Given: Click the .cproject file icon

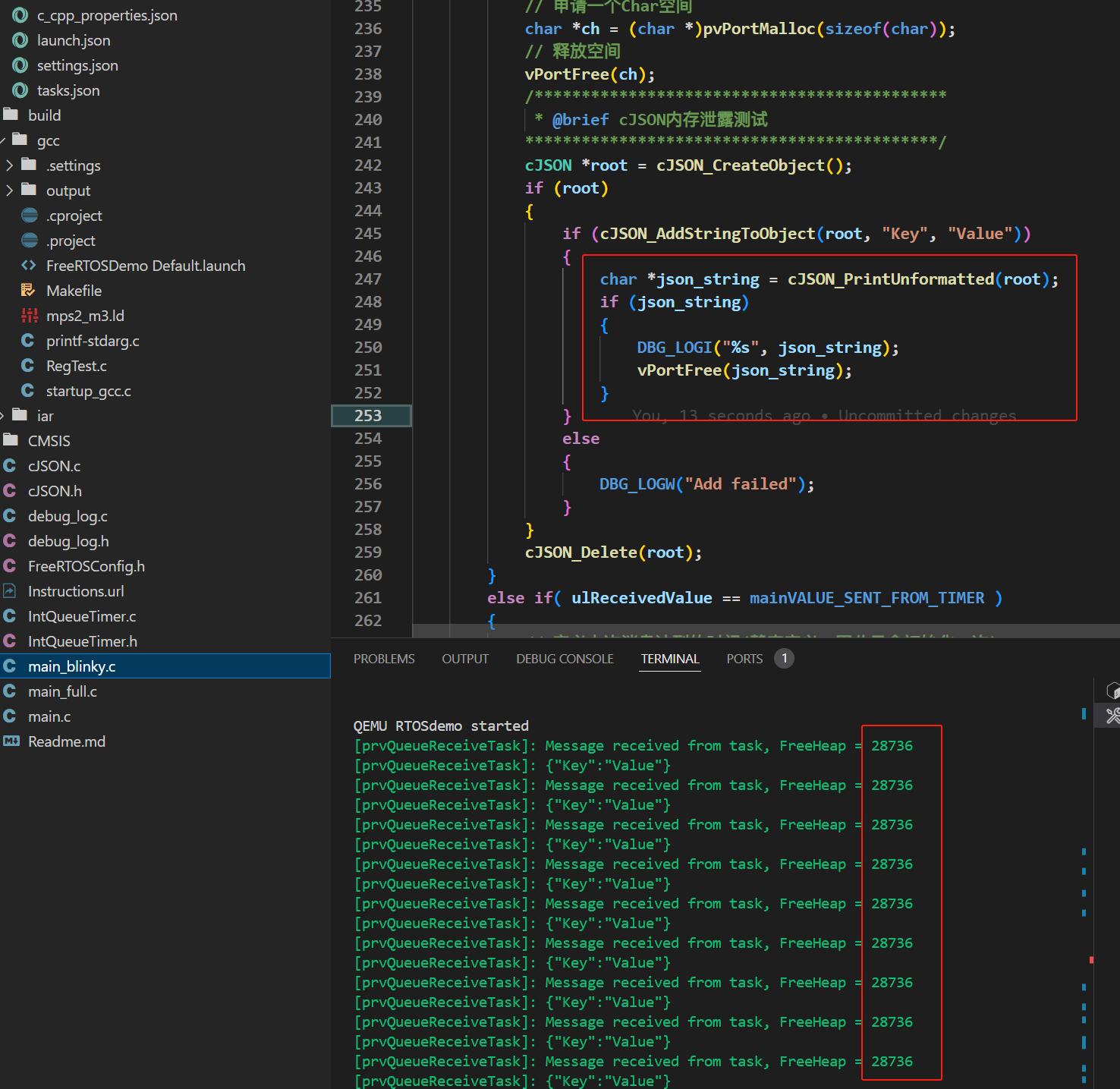Looking at the screenshot, I should point(30,216).
